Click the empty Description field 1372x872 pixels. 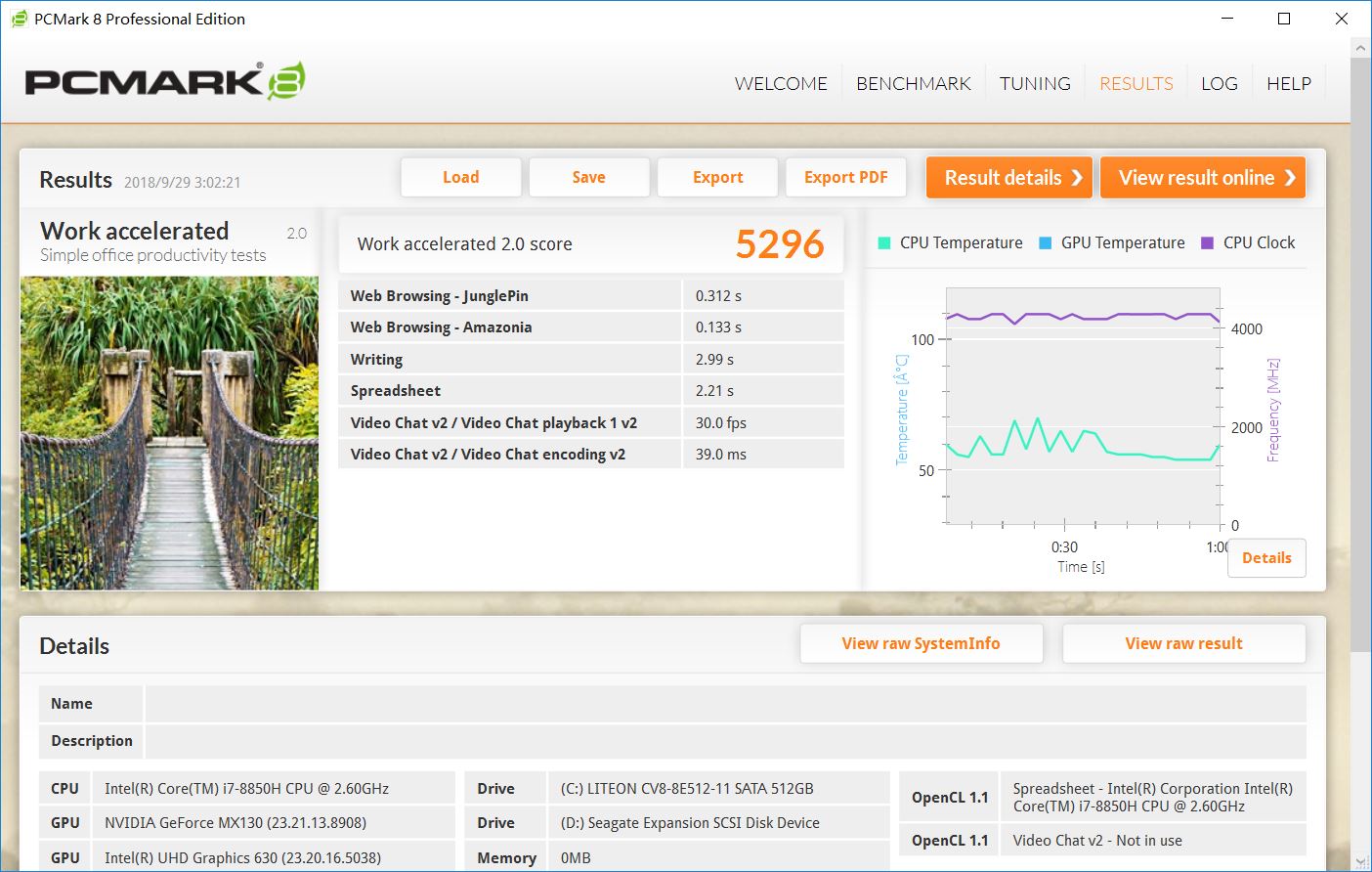(725, 741)
